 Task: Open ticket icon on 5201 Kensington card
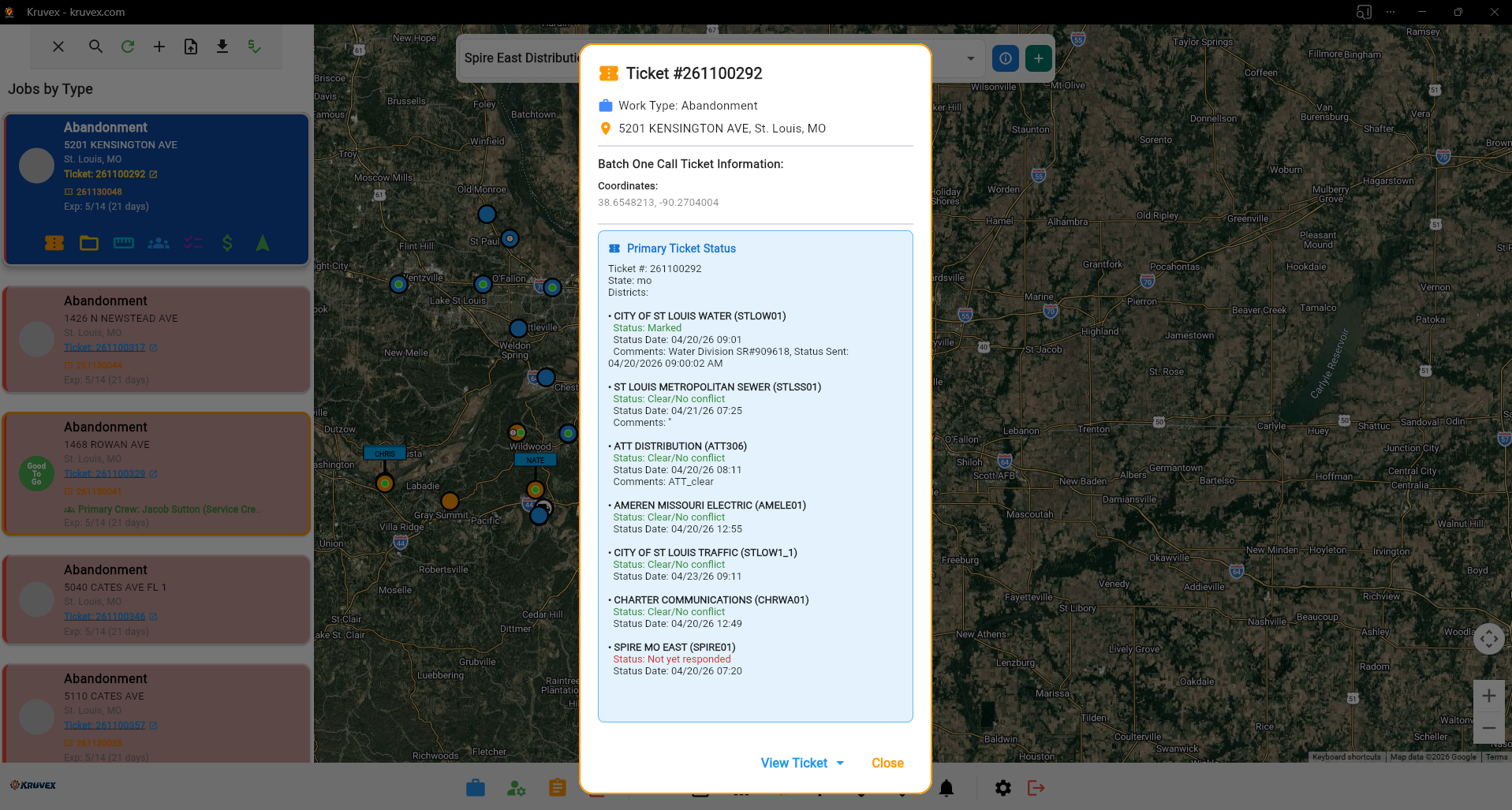[x=54, y=243]
